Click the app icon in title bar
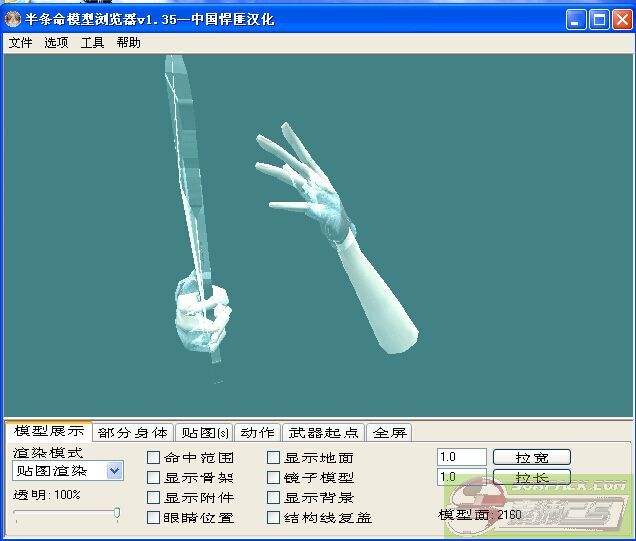Image resolution: width=636 pixels, height=541 pixels. [13, 19]
